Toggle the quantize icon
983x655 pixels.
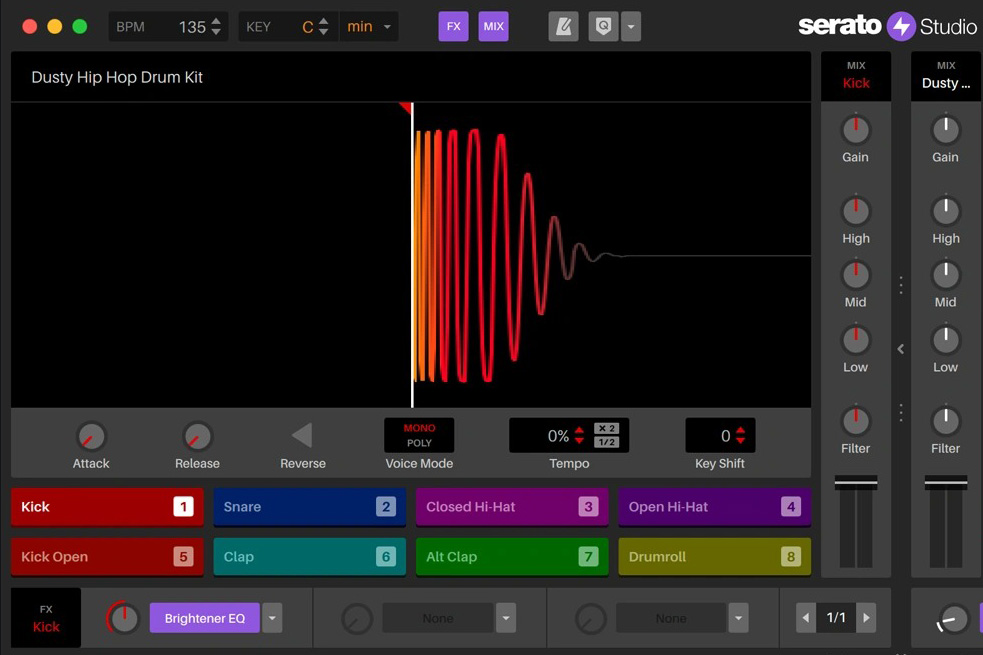click(602, 26)
